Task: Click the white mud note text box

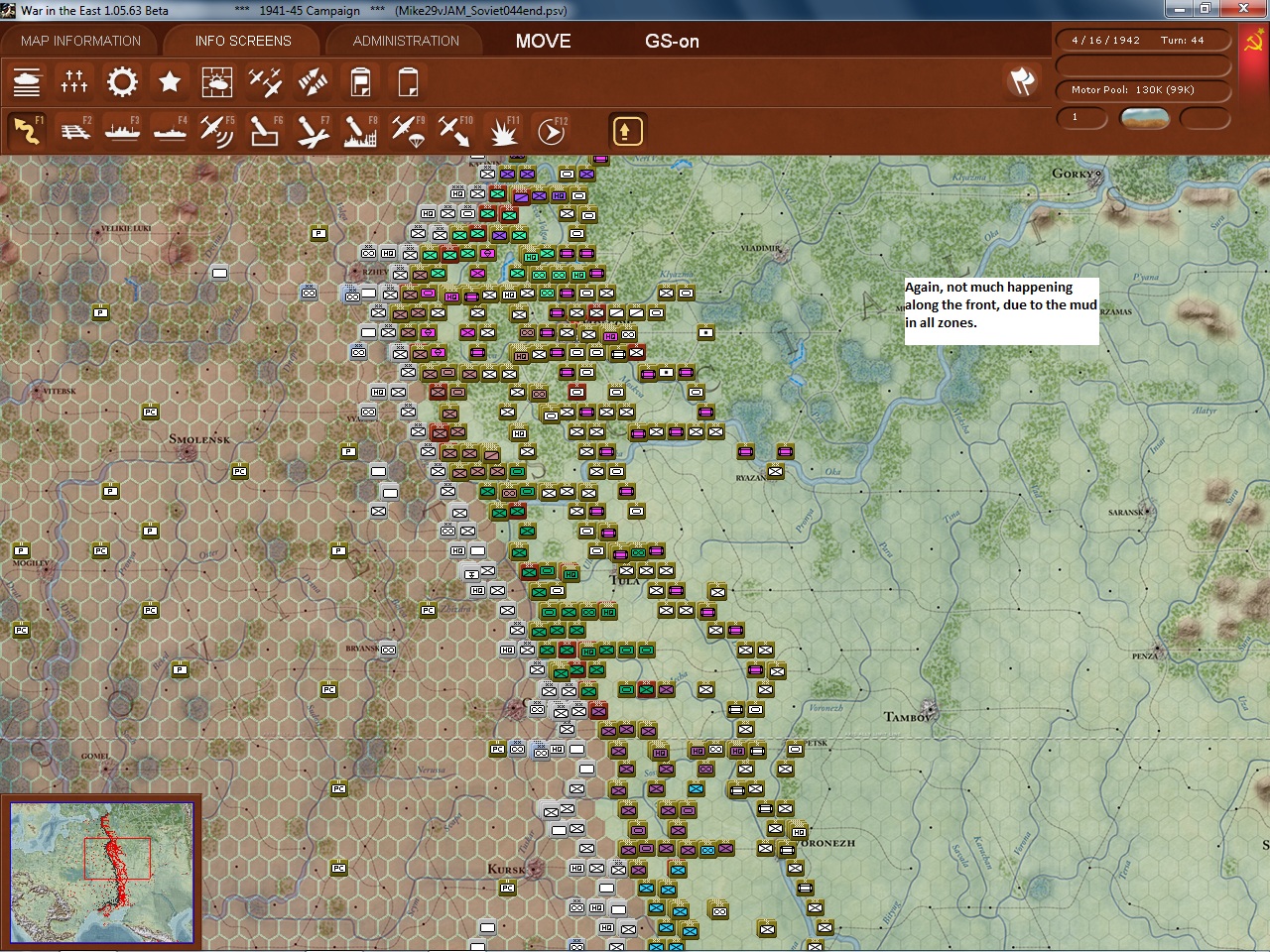Action: click(x=1001, y=311)
